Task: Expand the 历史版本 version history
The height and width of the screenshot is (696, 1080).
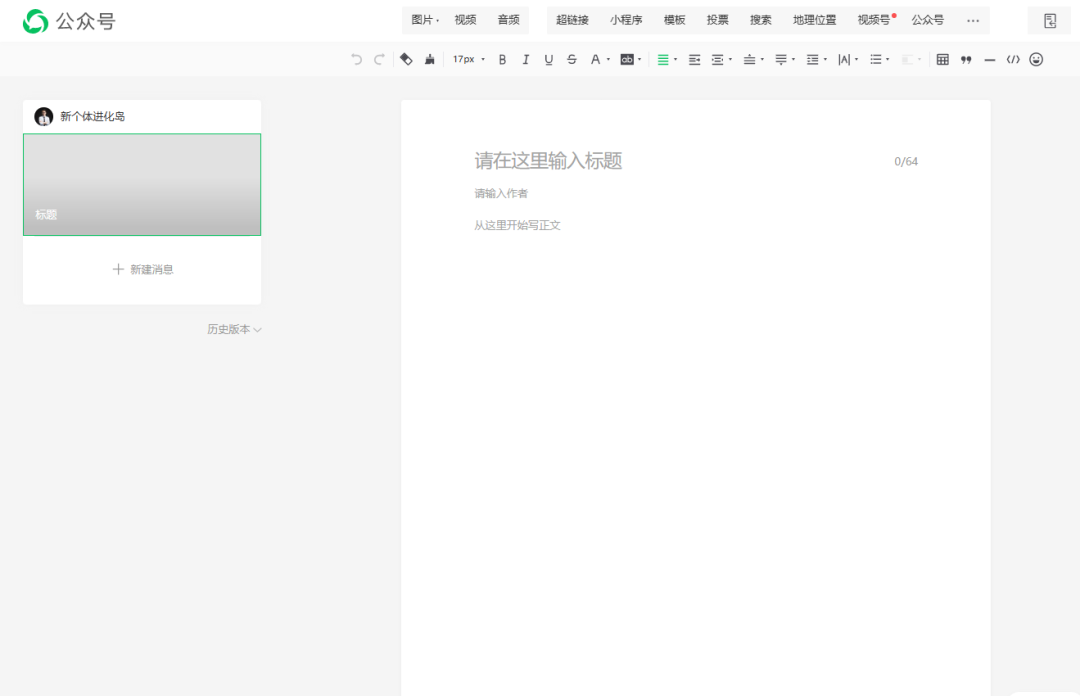Action: point(234,329)
